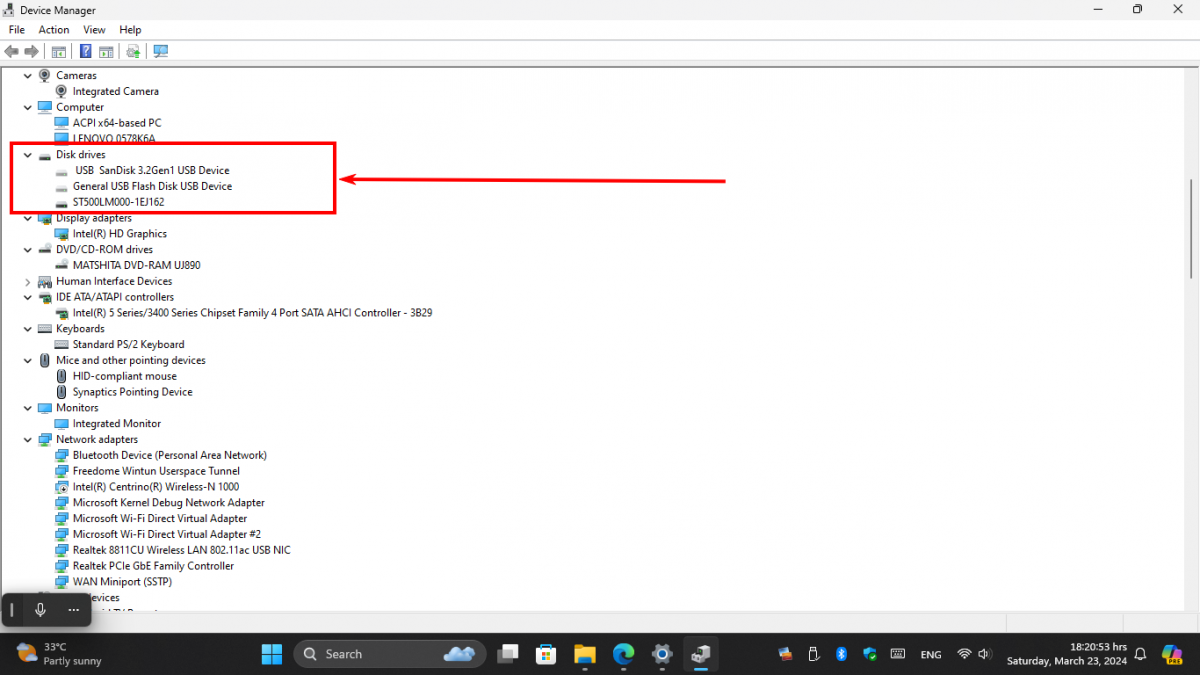Collapse the Cameras category
Viewport: 1200px width, 675px height.
pos(28,76)
